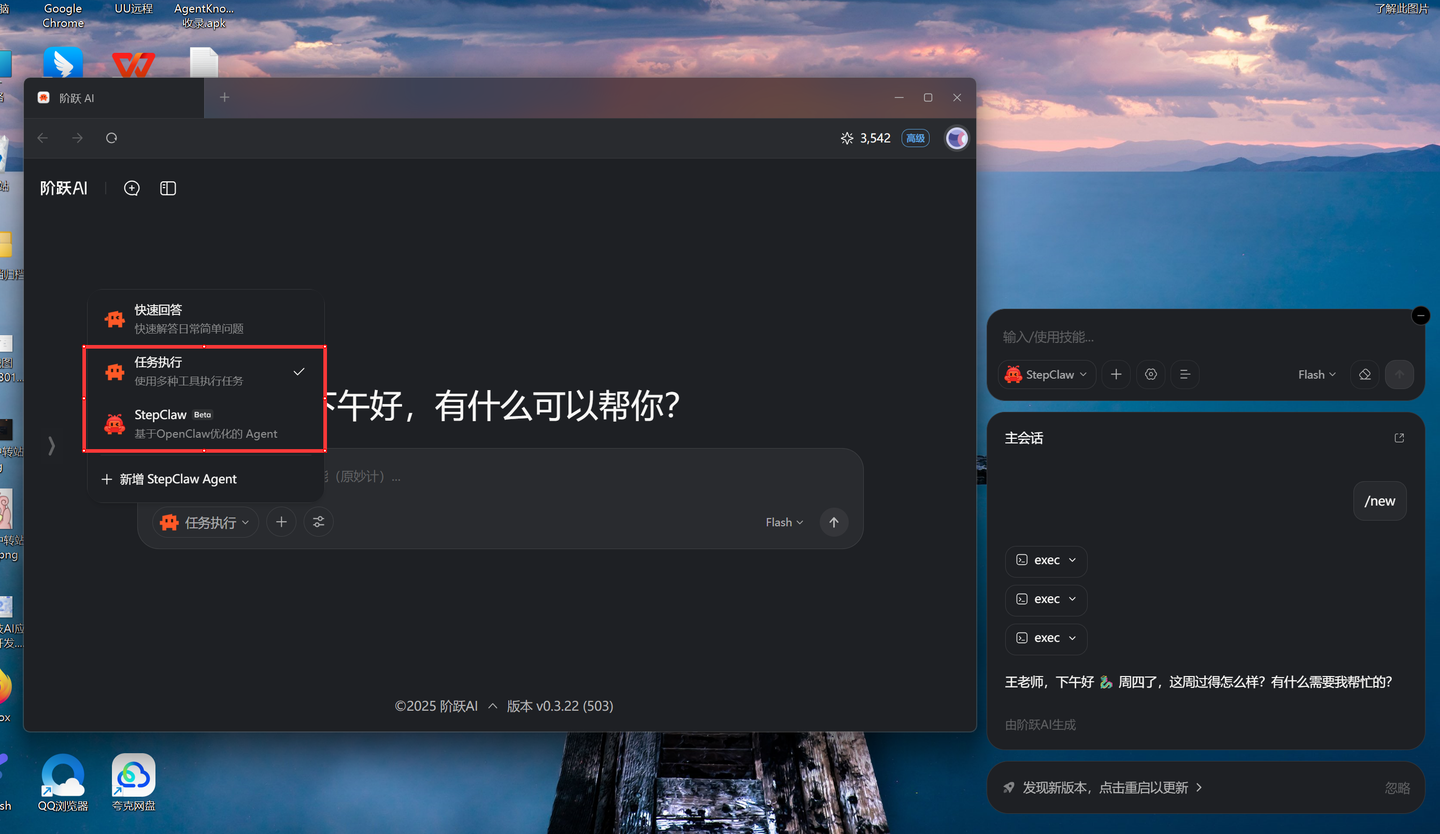Click the ©2025 阶跃AI footer text
1440x834 pixels.
(436, 706)
